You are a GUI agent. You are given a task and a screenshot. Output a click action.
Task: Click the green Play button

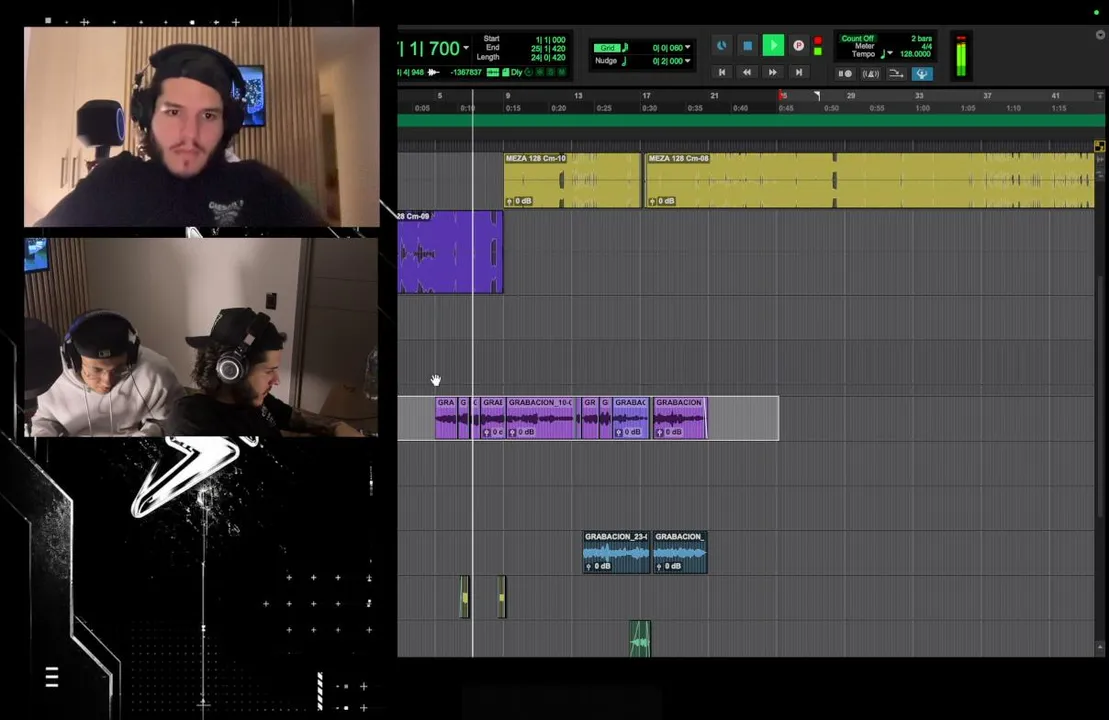[x=773, y=45]
